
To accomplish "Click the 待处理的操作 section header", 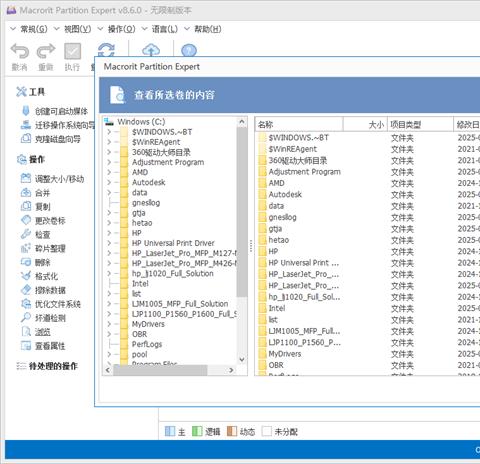I will coord(47,366).
